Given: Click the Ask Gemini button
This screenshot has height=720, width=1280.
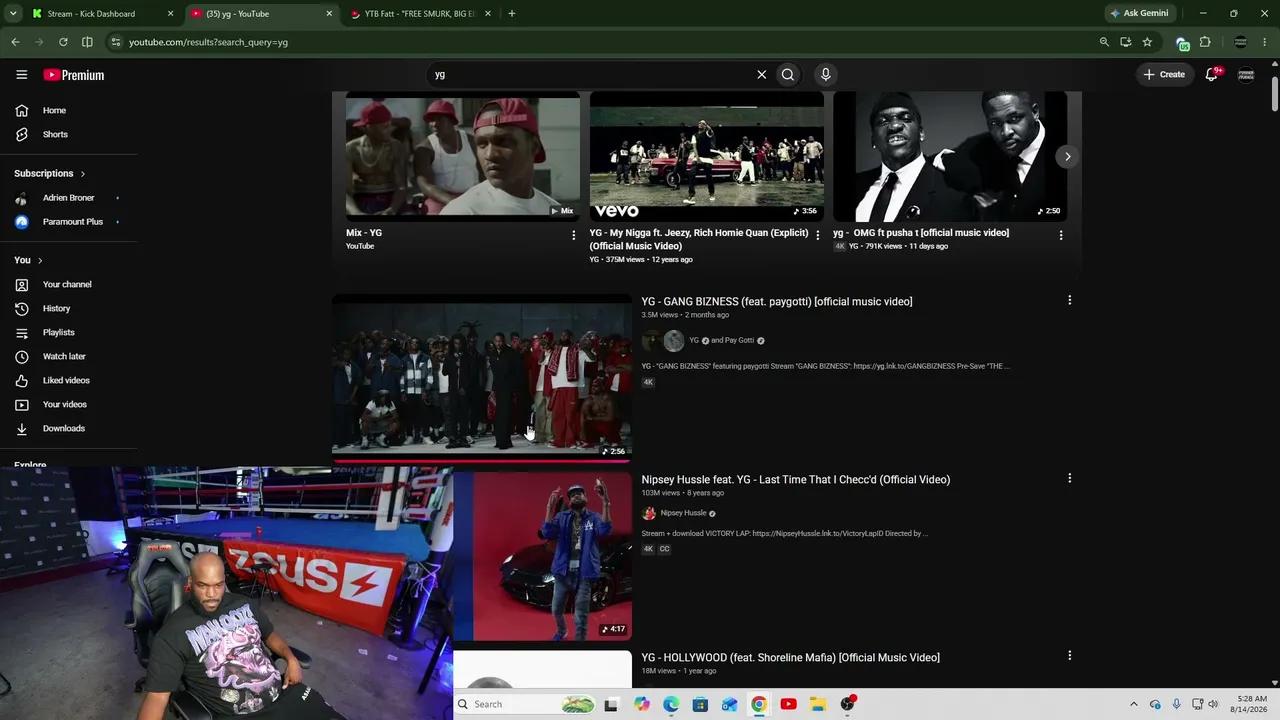Looking at the screenshot, I should tap(1139, 14).
